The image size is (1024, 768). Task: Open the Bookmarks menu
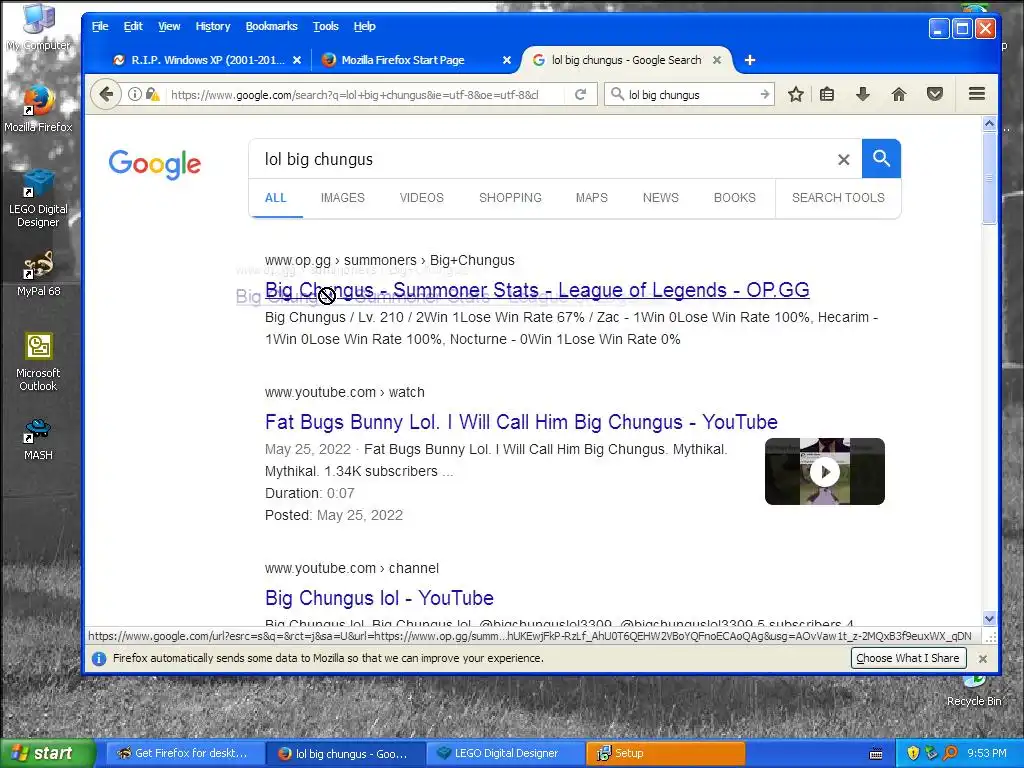pyautogui.click(x=272, y=26)
